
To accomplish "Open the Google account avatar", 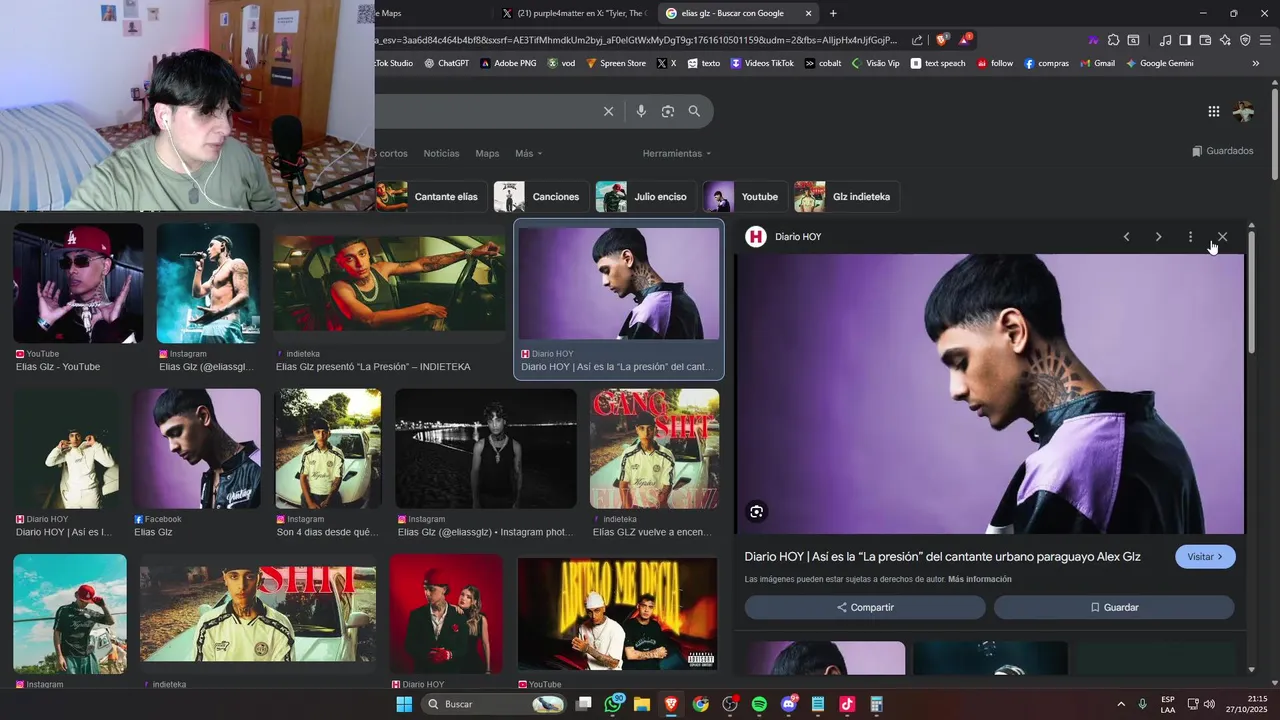I will 1244,112.
